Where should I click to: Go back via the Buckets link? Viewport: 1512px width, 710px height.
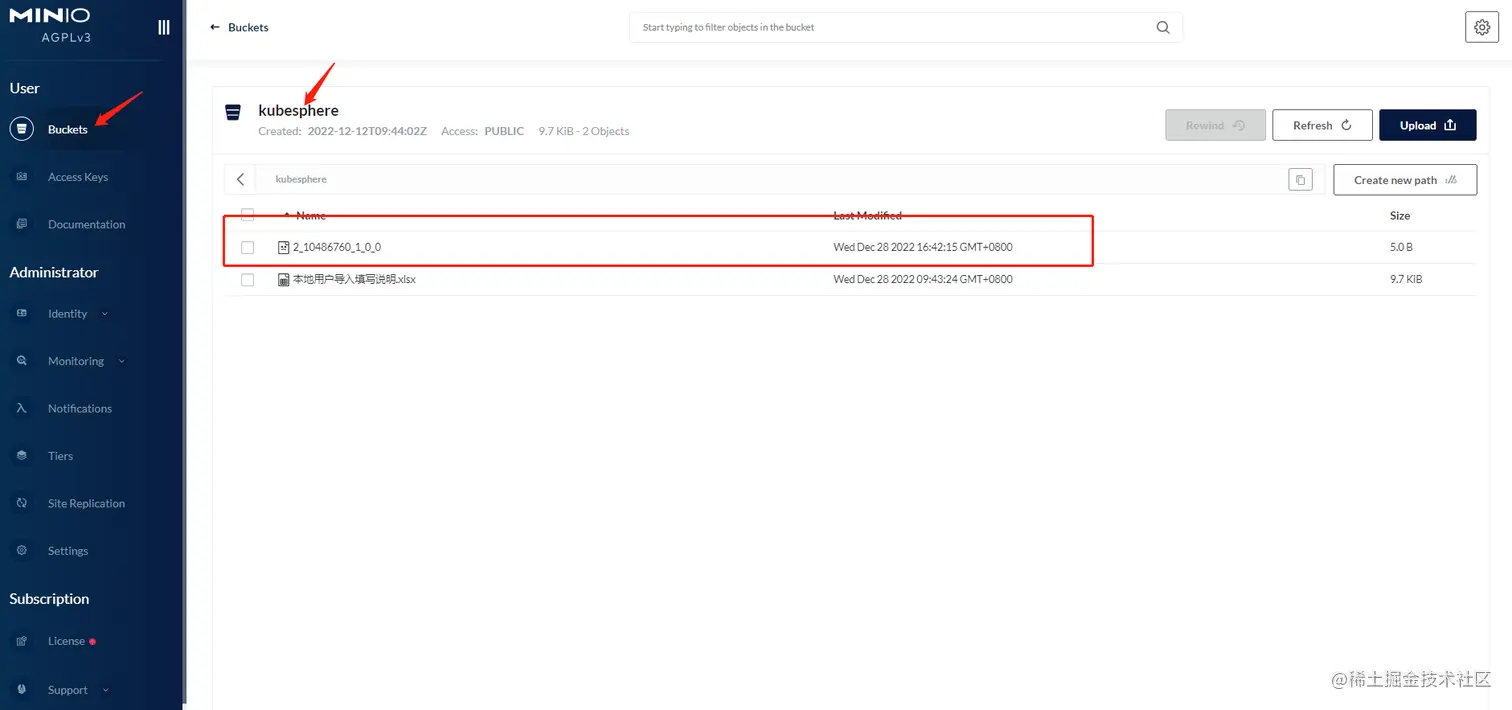coord(248,28)
